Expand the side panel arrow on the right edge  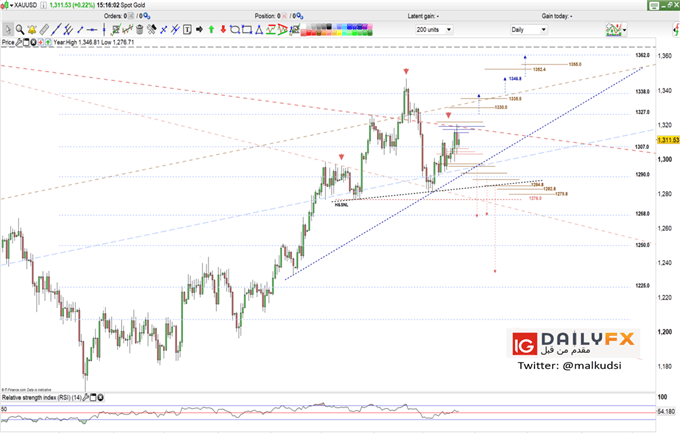click(676, 30)
